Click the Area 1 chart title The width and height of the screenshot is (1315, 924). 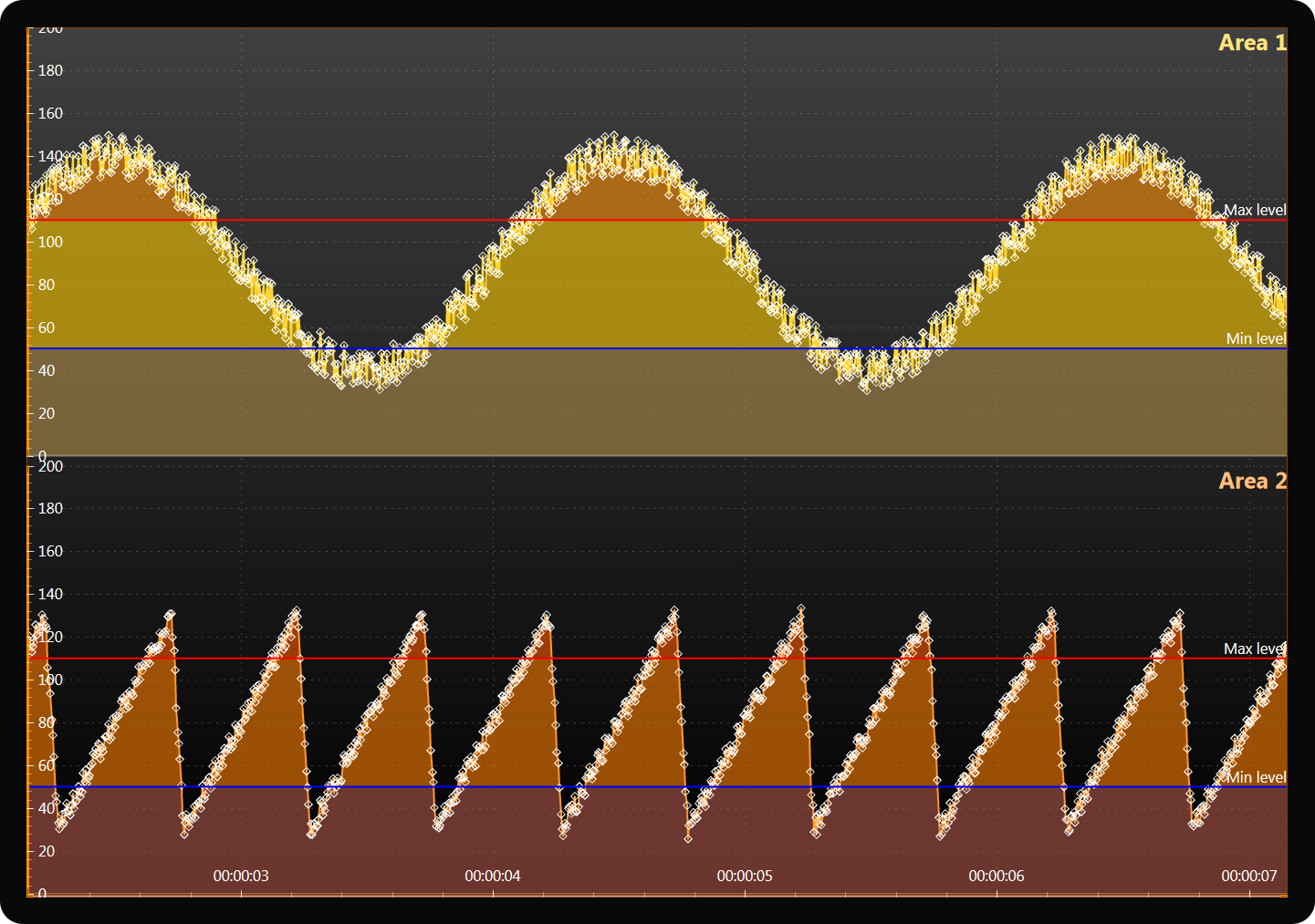(x=1251, y=43)
